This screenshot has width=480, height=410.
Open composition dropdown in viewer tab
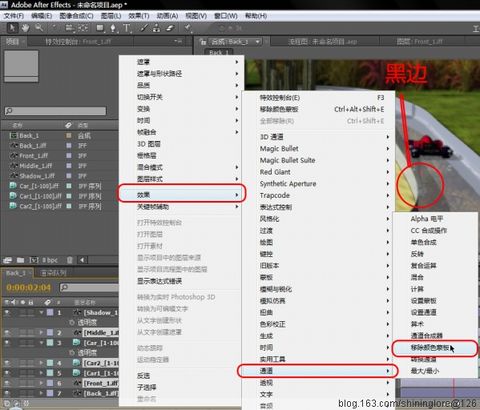(257, 42)
